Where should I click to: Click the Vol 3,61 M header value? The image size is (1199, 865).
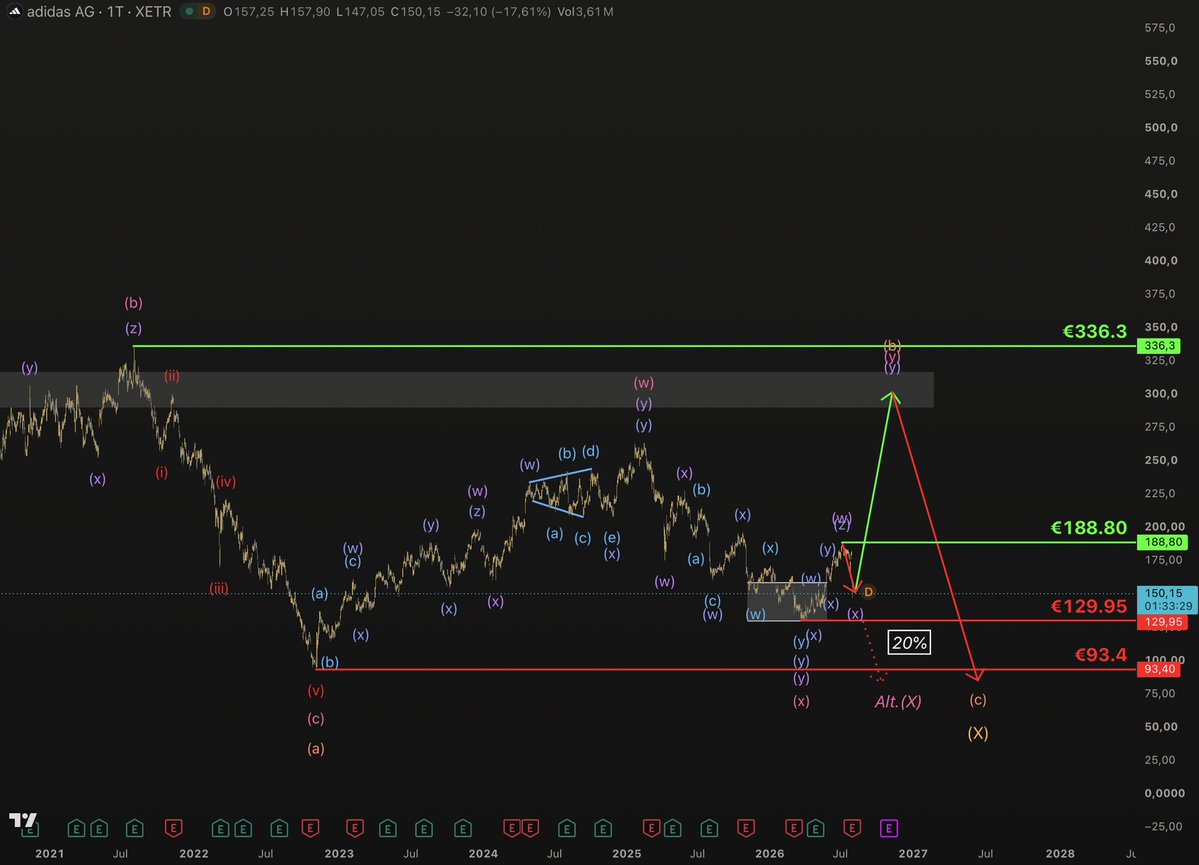(586, 11)
